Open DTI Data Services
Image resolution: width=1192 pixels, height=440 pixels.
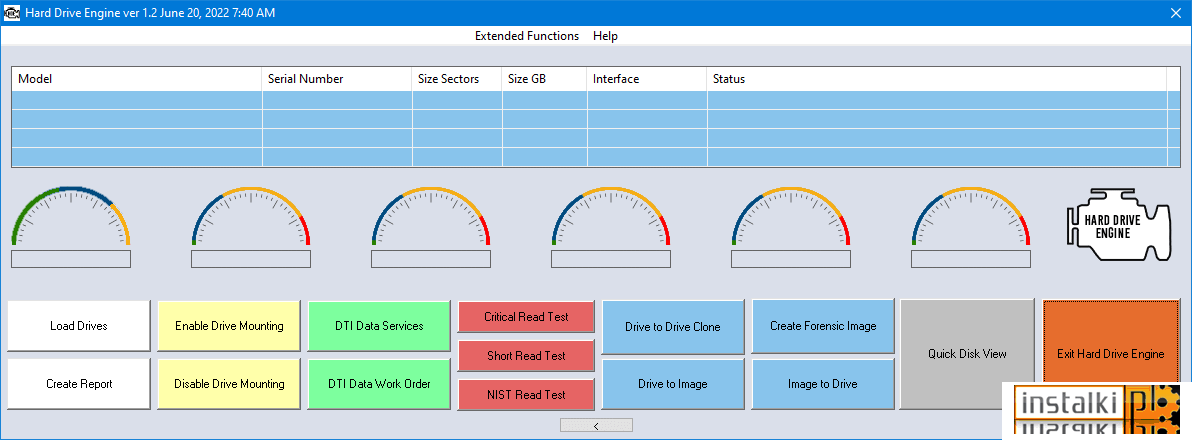tap(379, 326)
